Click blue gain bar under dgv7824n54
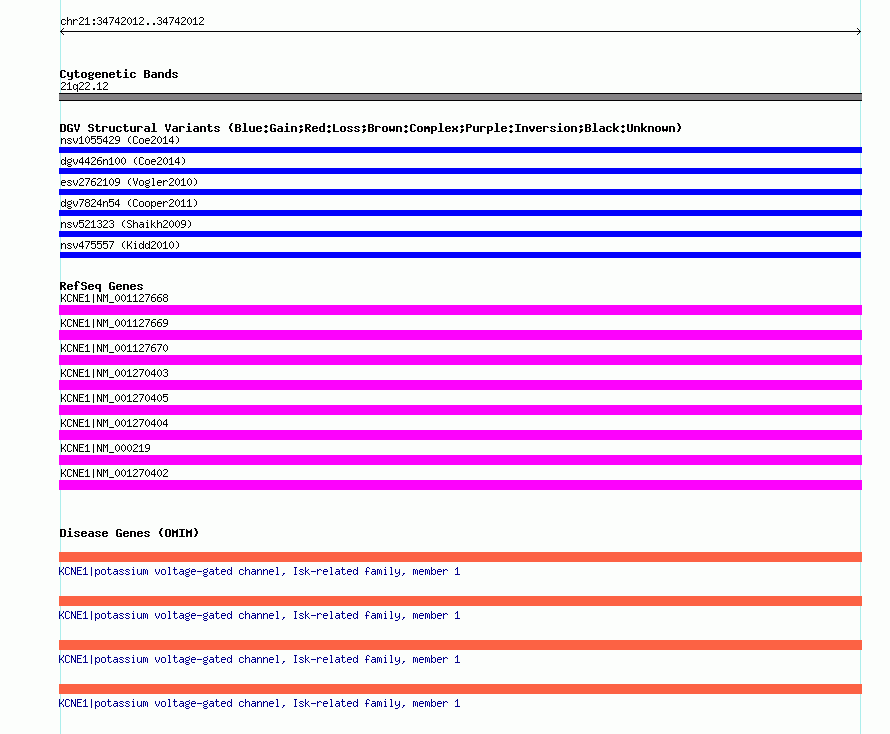This screenshot has width=890, height=734. [x=460, y=213]
